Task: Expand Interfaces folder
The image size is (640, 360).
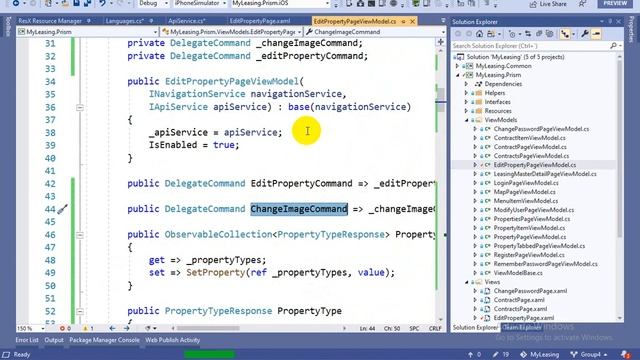Action: (467, 102)
